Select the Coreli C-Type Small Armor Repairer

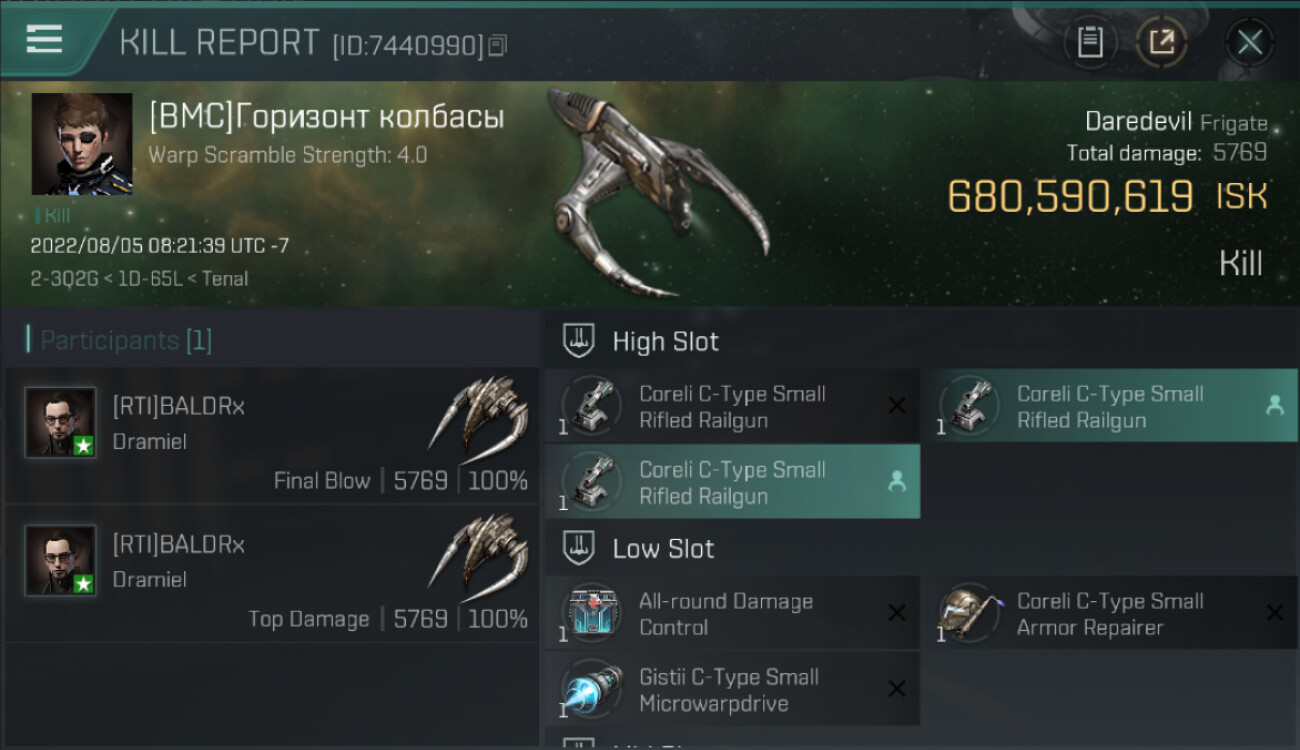pyautogui.click(x=1110, y=614)
